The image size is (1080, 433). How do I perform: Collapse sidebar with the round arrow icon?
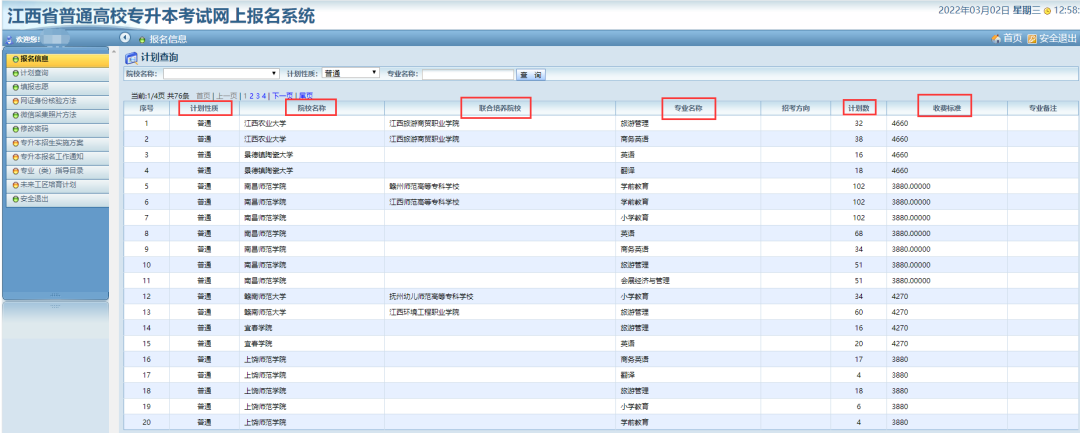point(125,38)
